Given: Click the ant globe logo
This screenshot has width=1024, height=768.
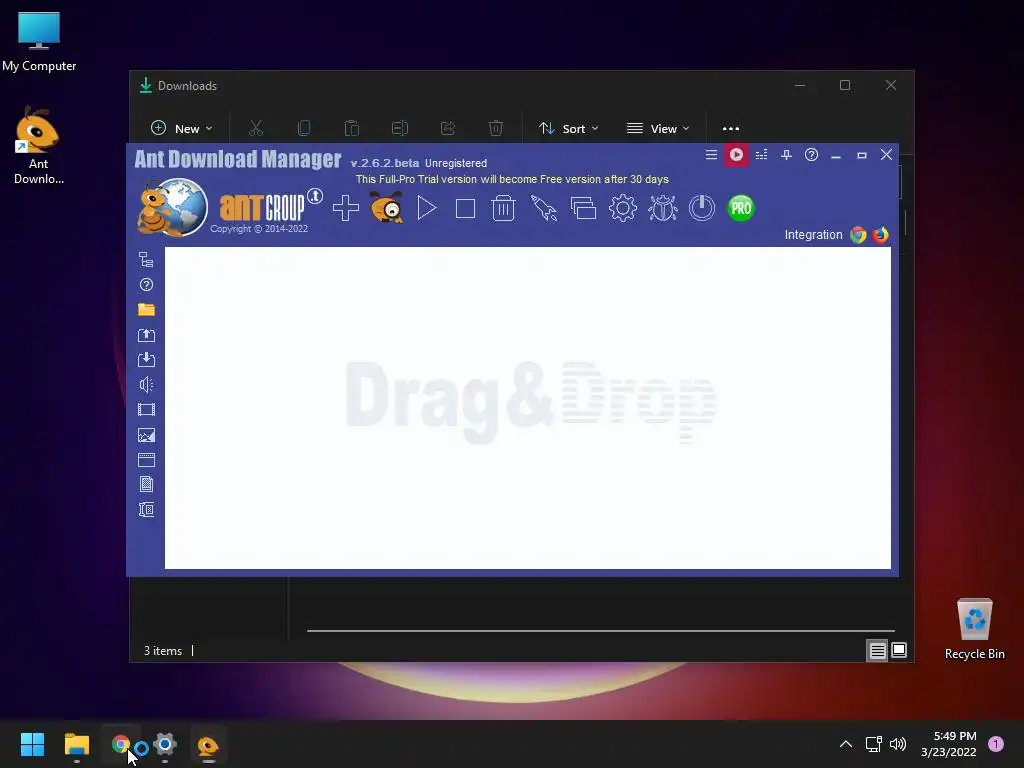Looking at the screenshot, I should coord(172,208).
